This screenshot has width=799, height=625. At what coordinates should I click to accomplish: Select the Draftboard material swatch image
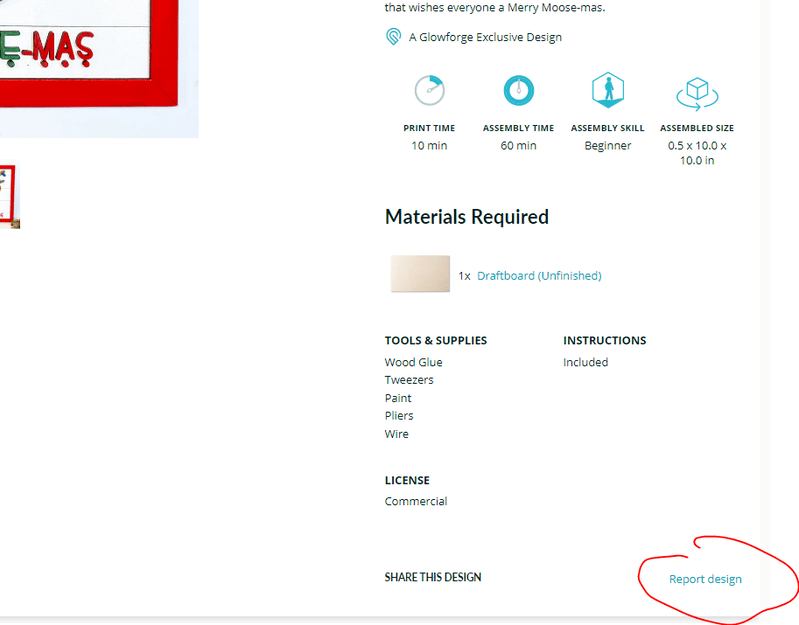pos(420,274)
